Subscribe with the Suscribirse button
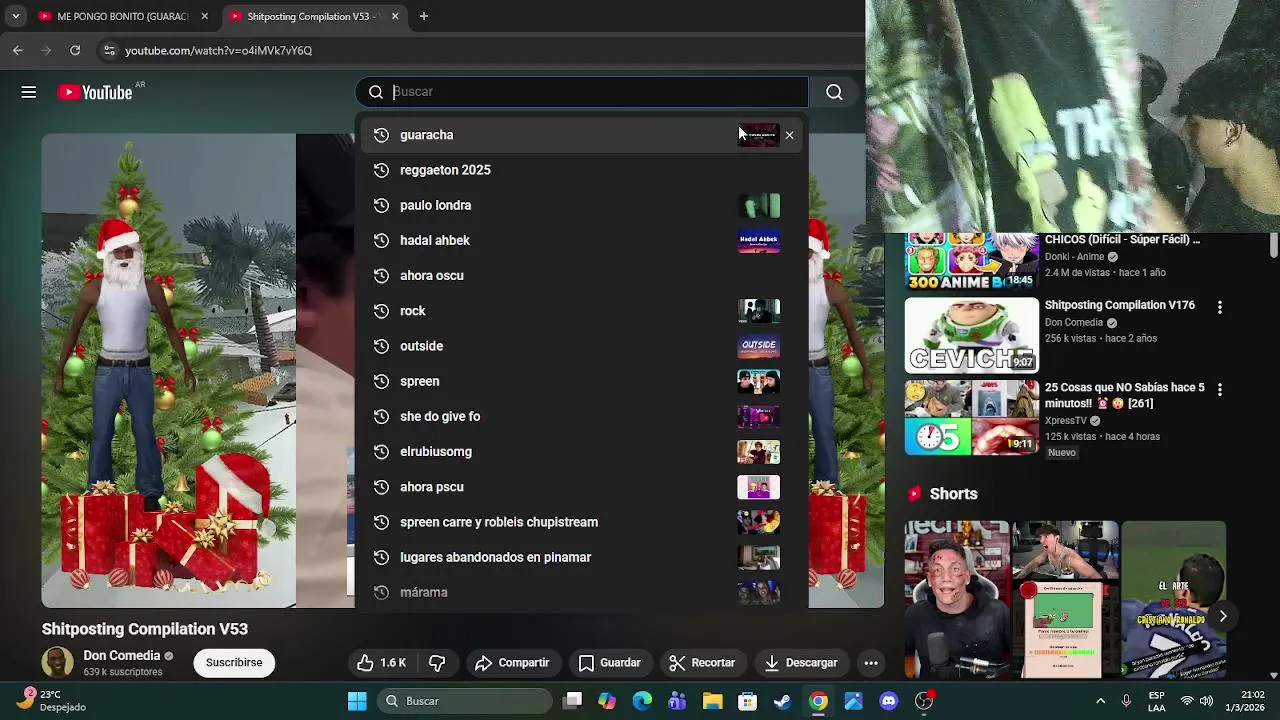 [234, 663]
